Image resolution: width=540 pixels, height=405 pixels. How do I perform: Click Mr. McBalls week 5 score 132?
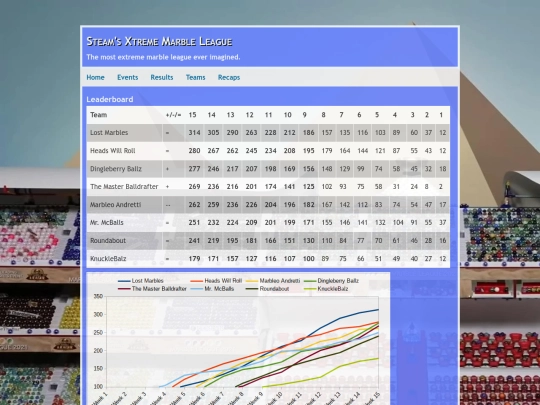point(380,222)
